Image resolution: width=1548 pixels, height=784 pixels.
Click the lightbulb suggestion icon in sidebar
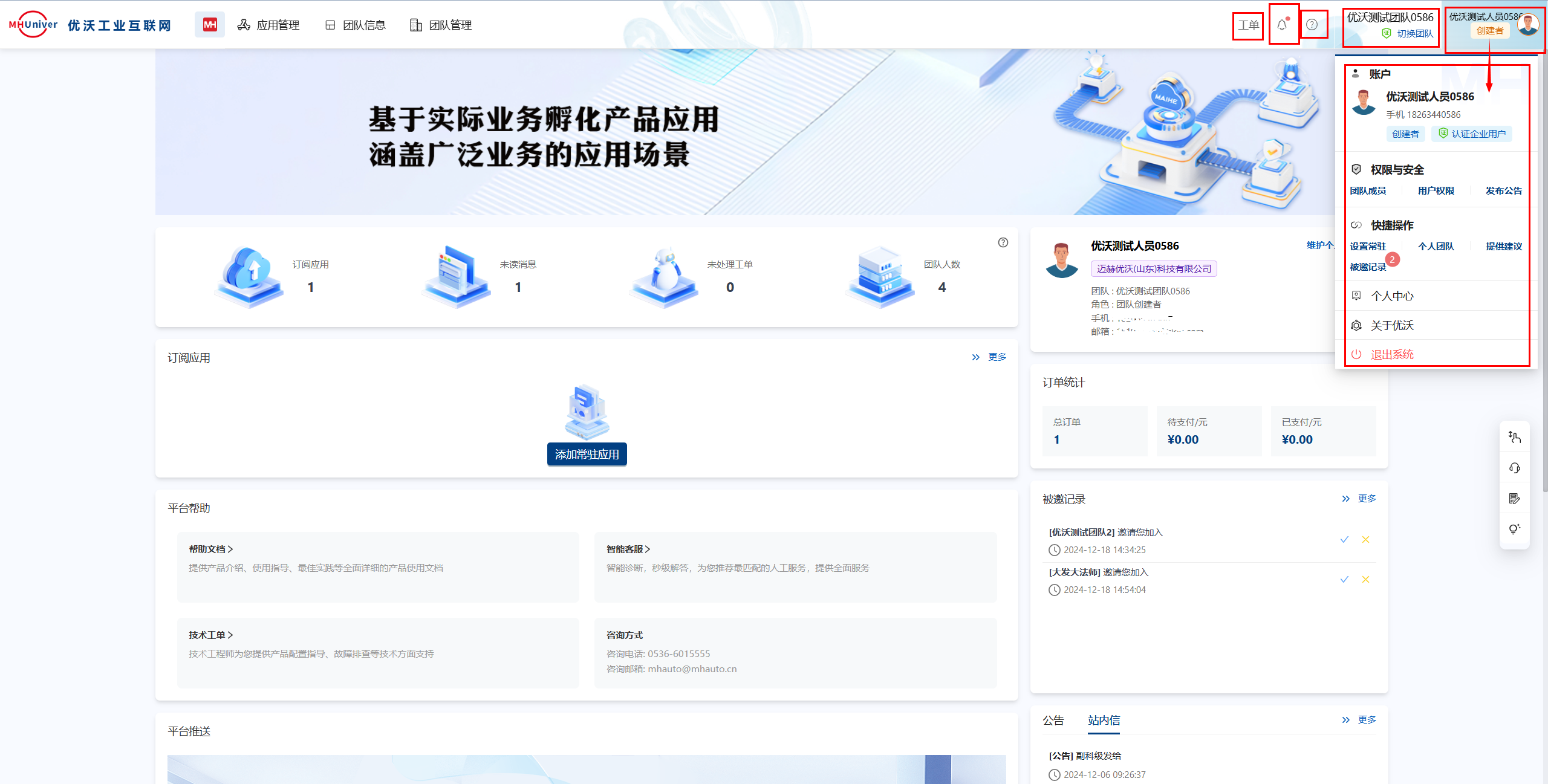point(1514,529)
